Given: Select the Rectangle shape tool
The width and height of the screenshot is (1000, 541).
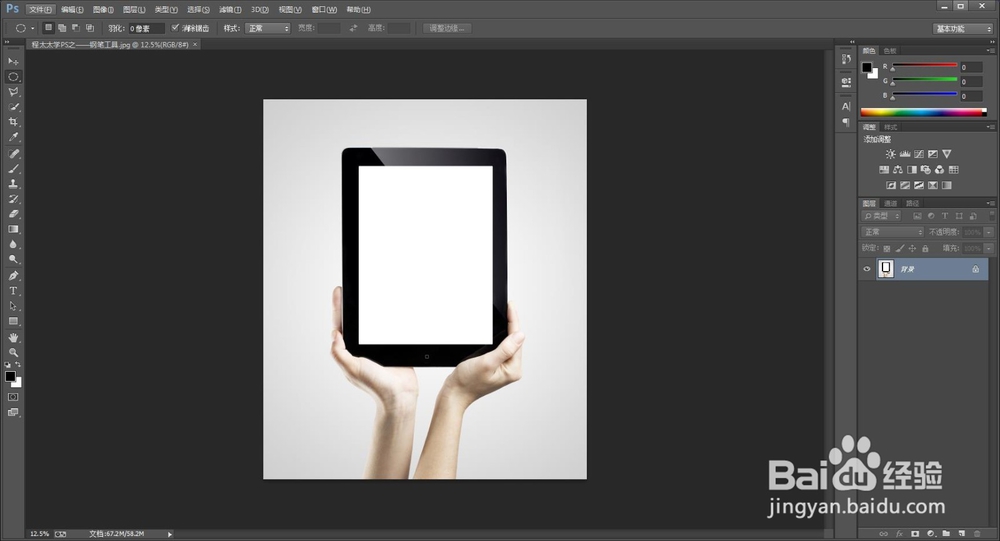Looking at the screenshot, I should coord(13,322).
